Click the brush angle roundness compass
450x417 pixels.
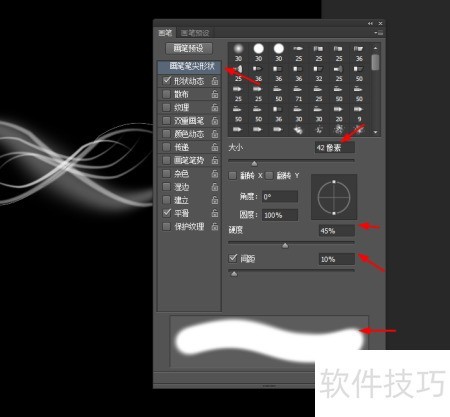point(334,197)
